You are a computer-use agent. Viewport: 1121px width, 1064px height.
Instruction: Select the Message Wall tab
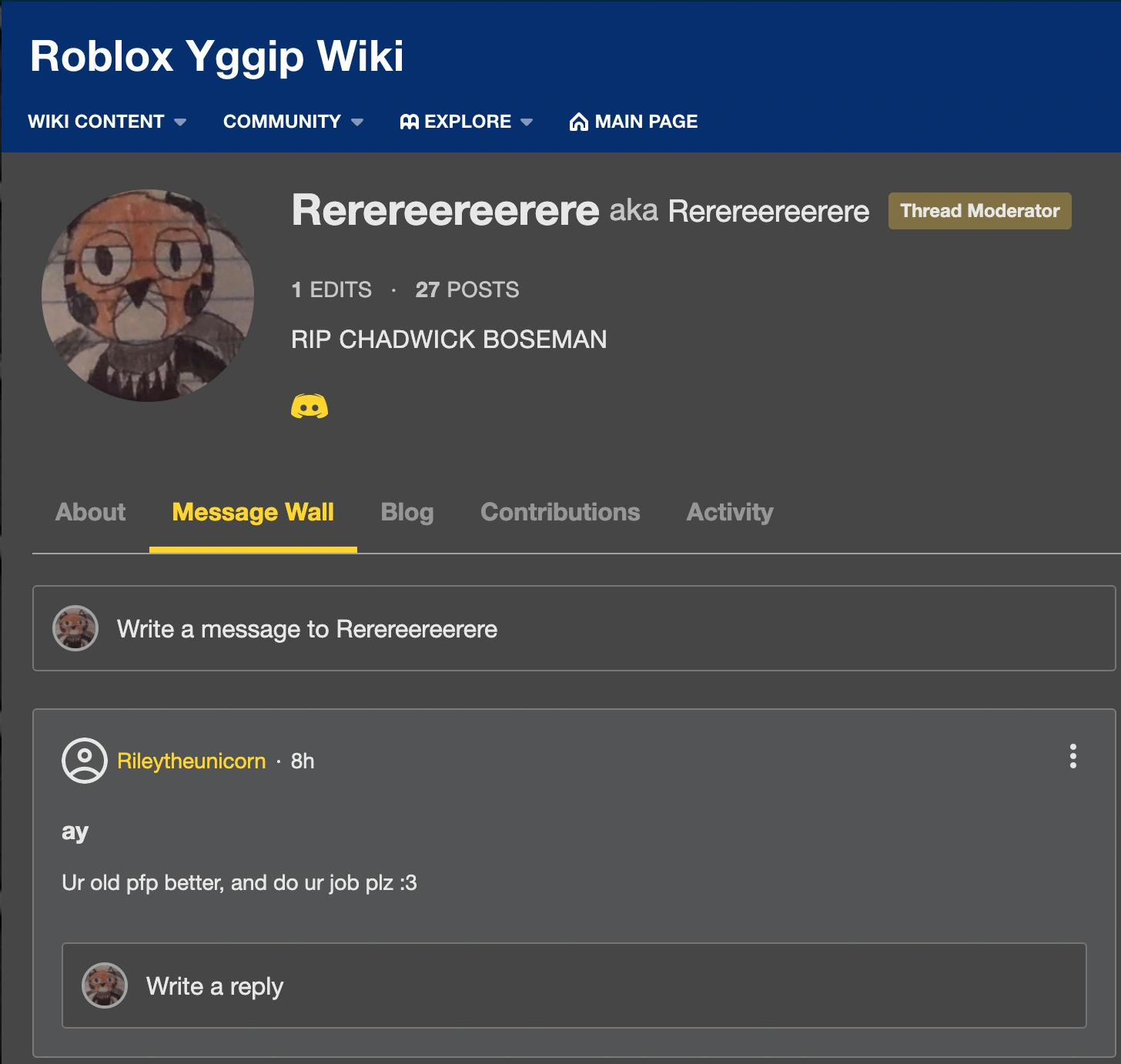[x=253, y=512]
